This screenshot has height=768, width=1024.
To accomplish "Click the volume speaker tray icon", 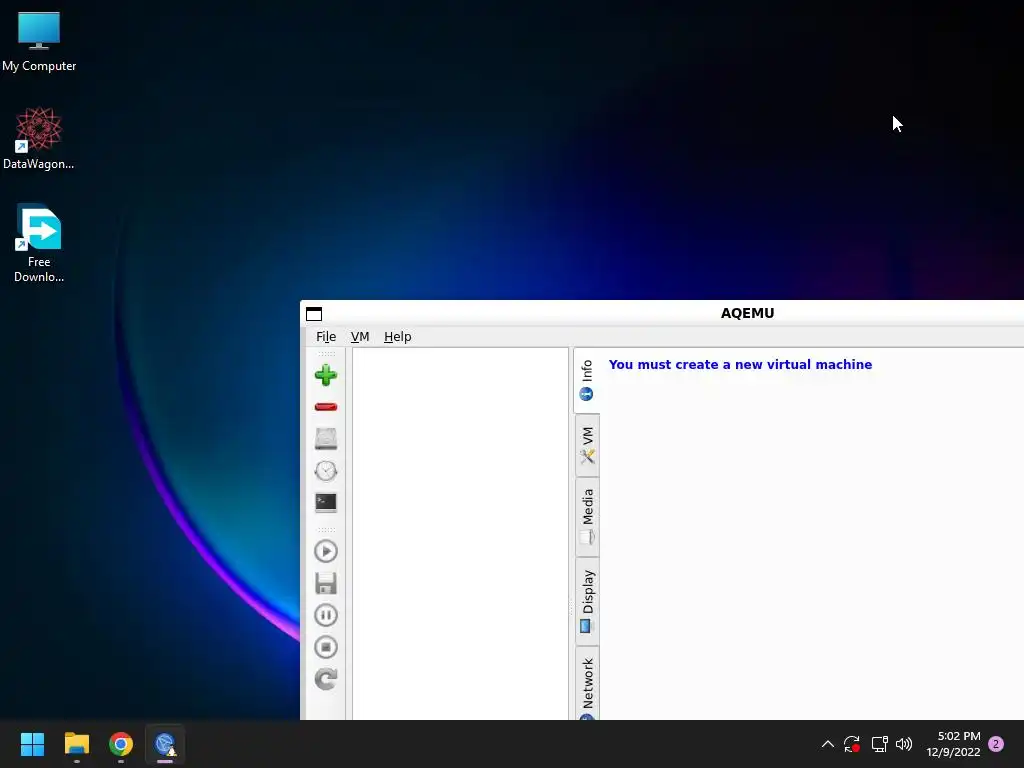I will pyautogui.click(x=904, y=744).
